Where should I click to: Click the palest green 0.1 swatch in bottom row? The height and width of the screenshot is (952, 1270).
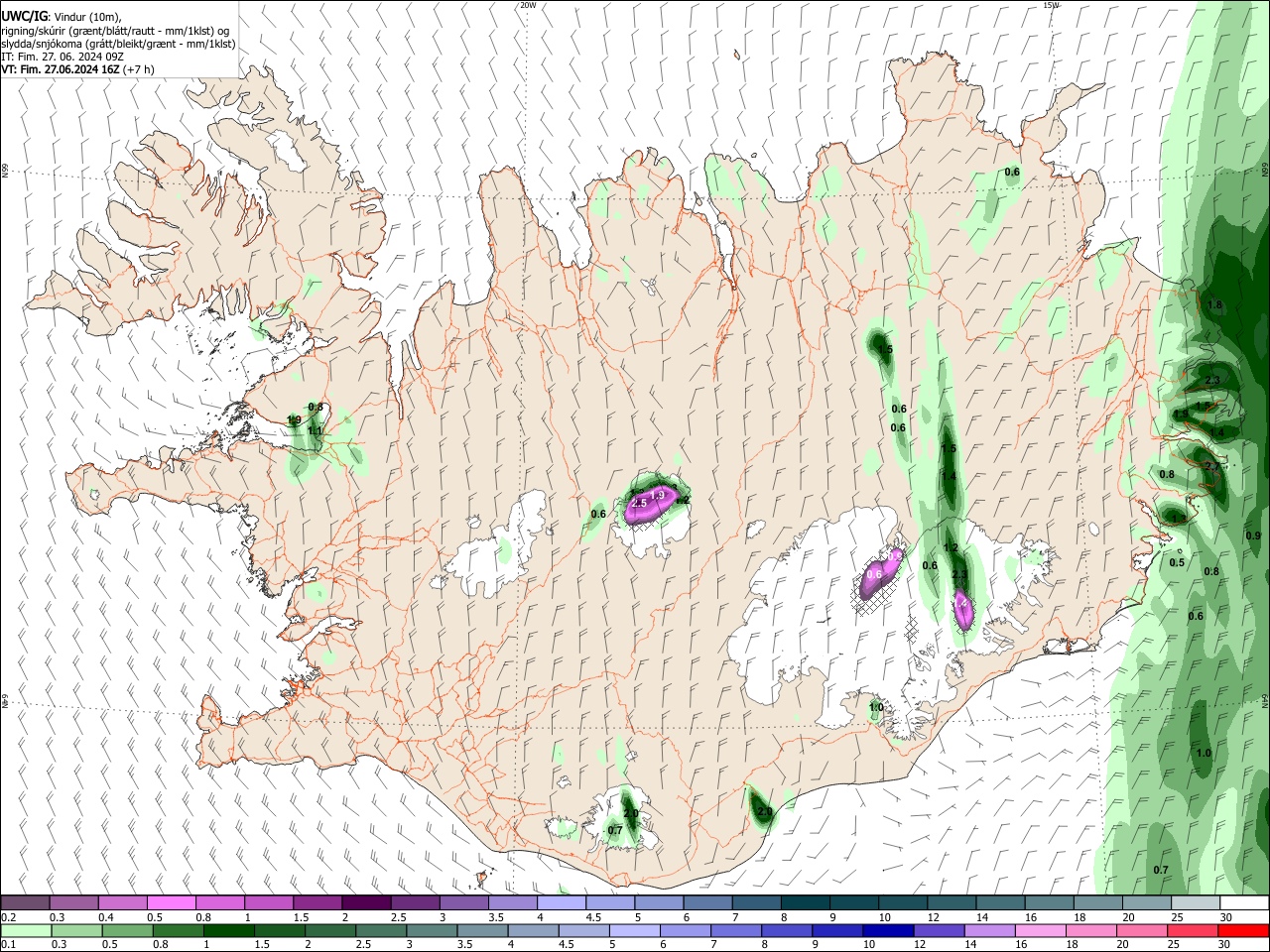click(x=25, y=930)
